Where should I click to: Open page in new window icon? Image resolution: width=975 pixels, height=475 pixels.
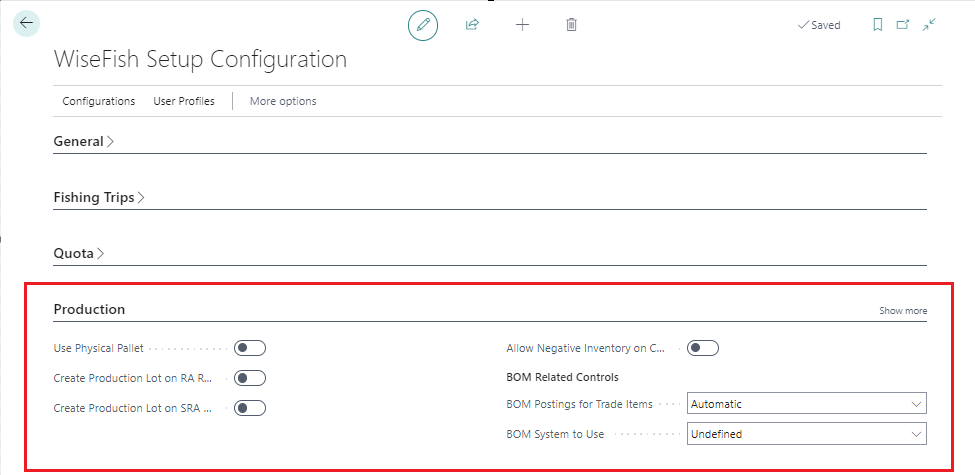903,25
